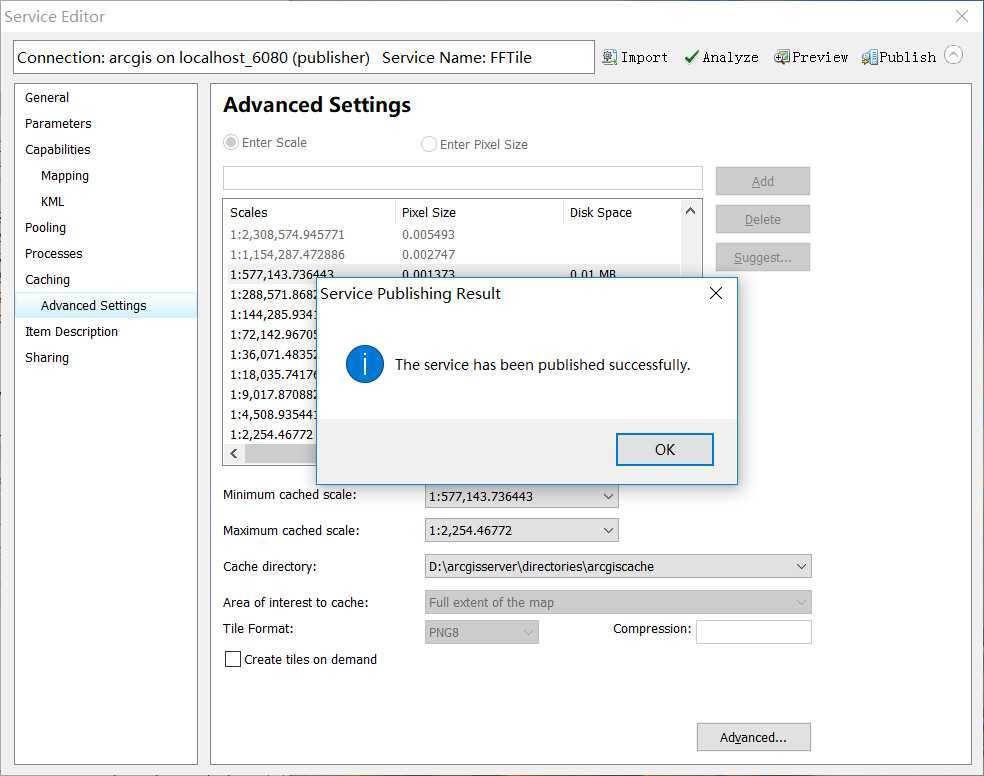Open Preview from the toolbar
This screenshot has height=776, width=984.
[x=811, y=57]
